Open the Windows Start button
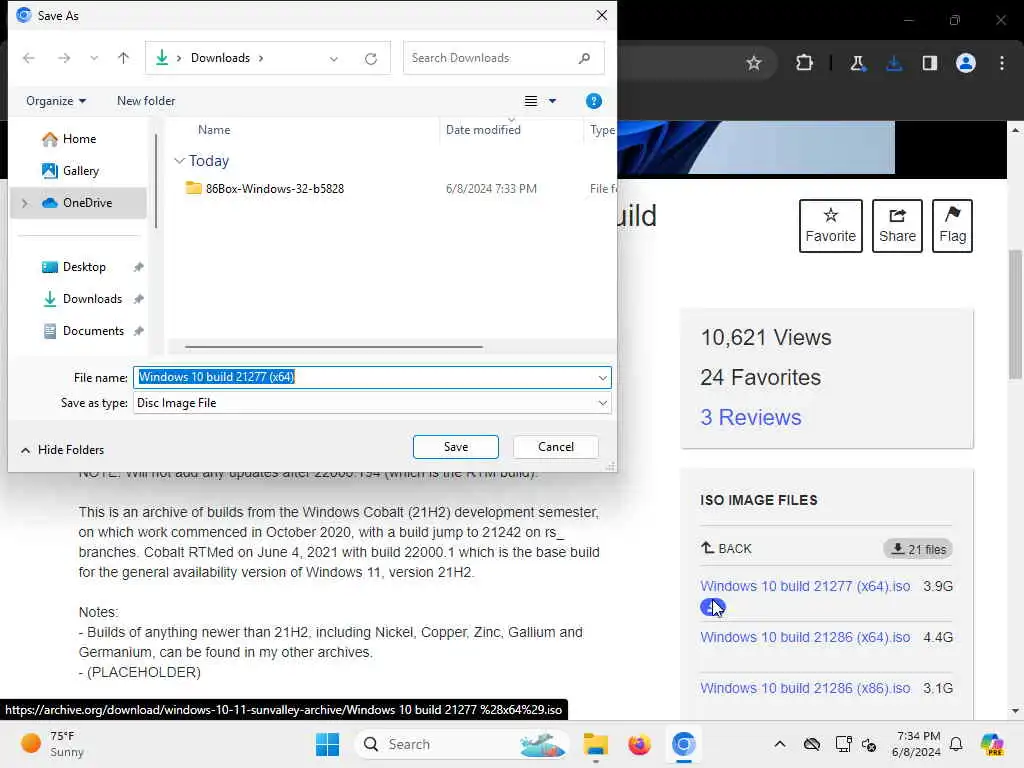Viewport: 1024px width, 768px height. click(327, 744)
